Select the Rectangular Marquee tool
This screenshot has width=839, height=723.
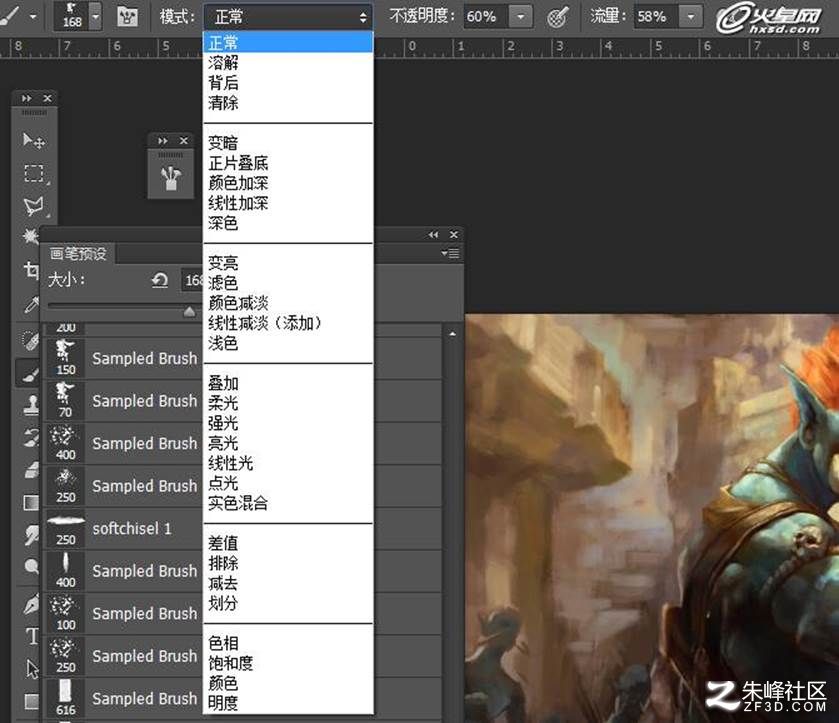tap(34, 173)
